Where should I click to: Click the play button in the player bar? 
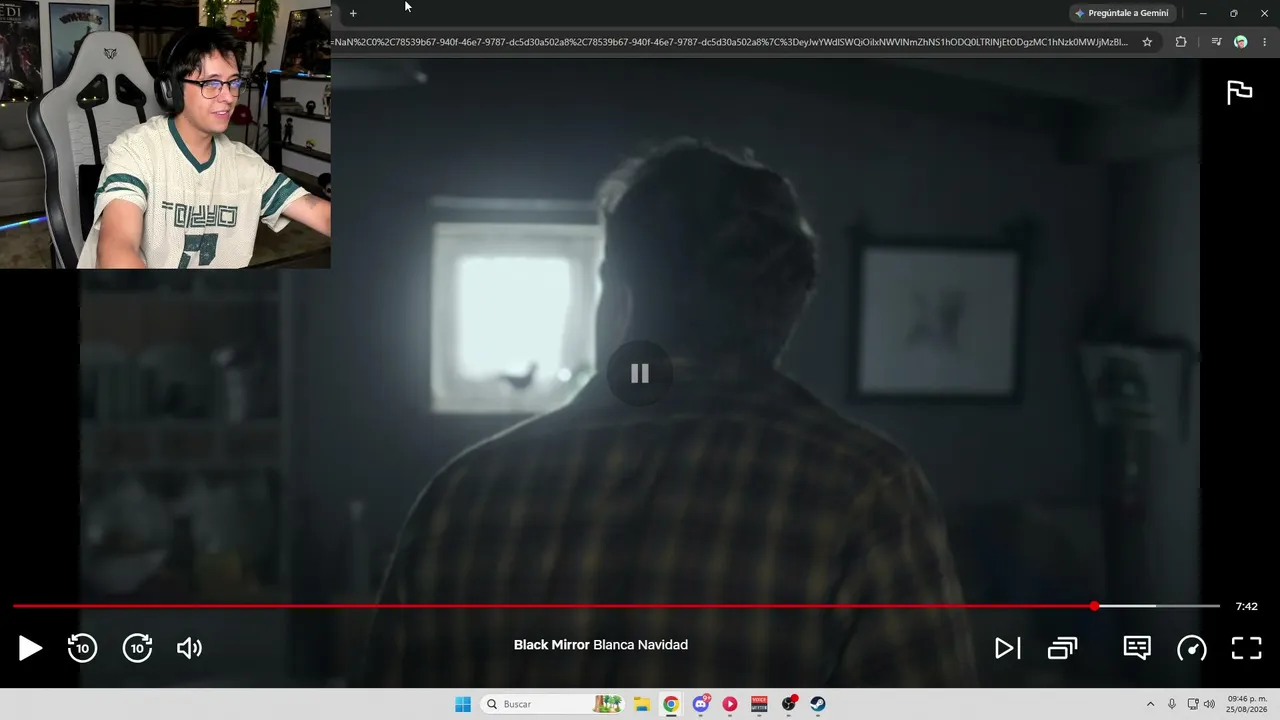tap(30, 648)
